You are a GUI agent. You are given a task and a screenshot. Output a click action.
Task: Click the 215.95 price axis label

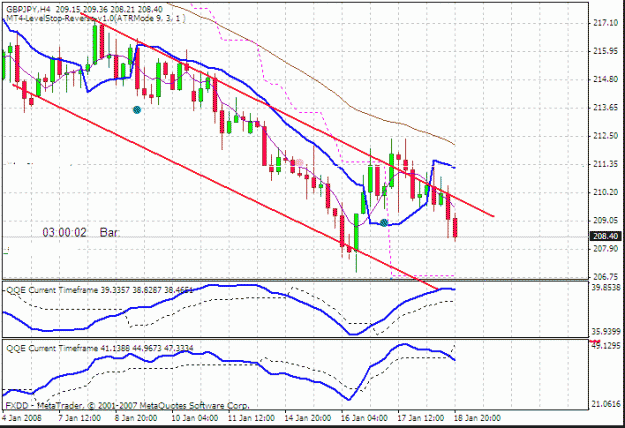click(605, 51)
